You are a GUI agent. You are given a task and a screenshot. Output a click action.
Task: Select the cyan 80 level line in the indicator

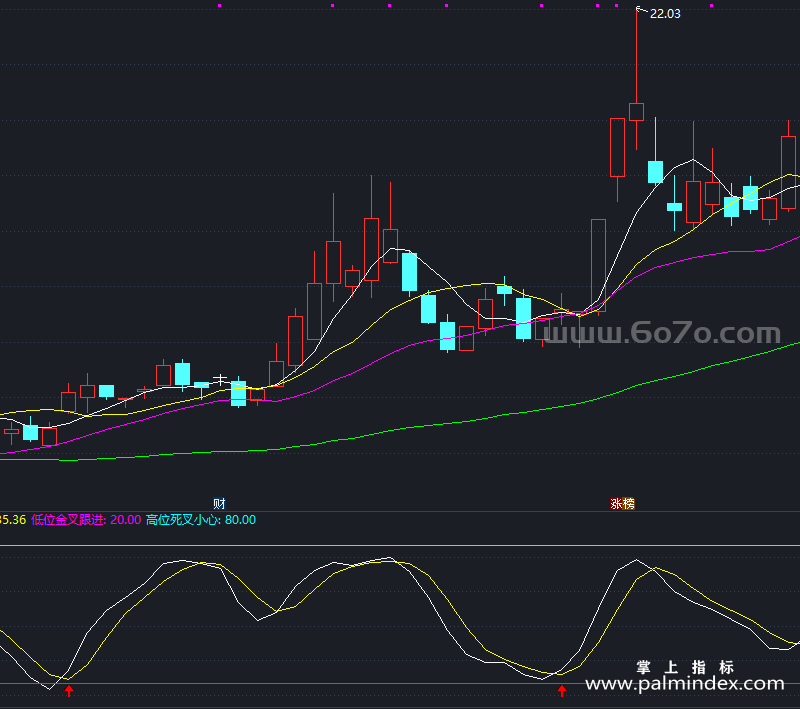(400, 546)
